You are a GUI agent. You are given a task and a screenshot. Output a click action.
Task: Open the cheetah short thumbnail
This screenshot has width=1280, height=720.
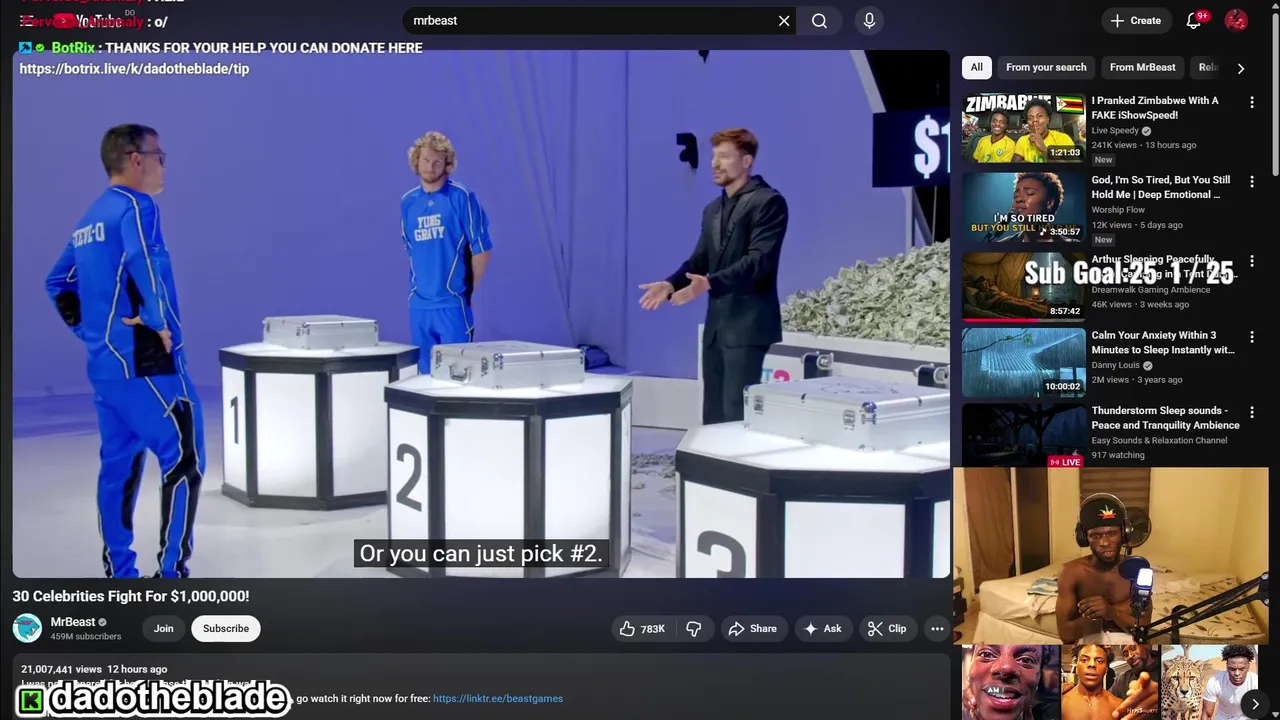pos(1209,682)
